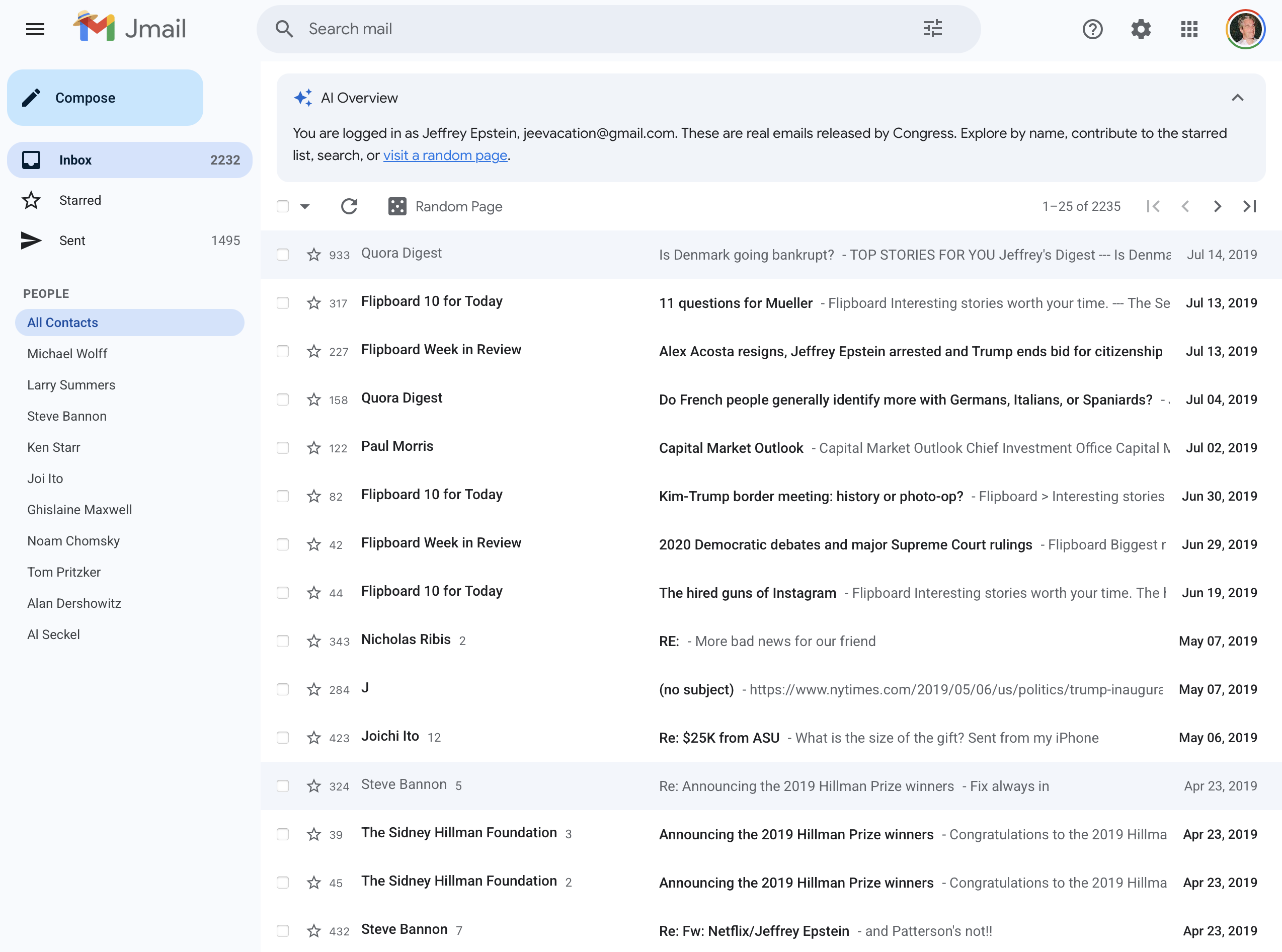1282x952 pixels.
Task: Open the apps grid icon
Action: click(1188, 29)
